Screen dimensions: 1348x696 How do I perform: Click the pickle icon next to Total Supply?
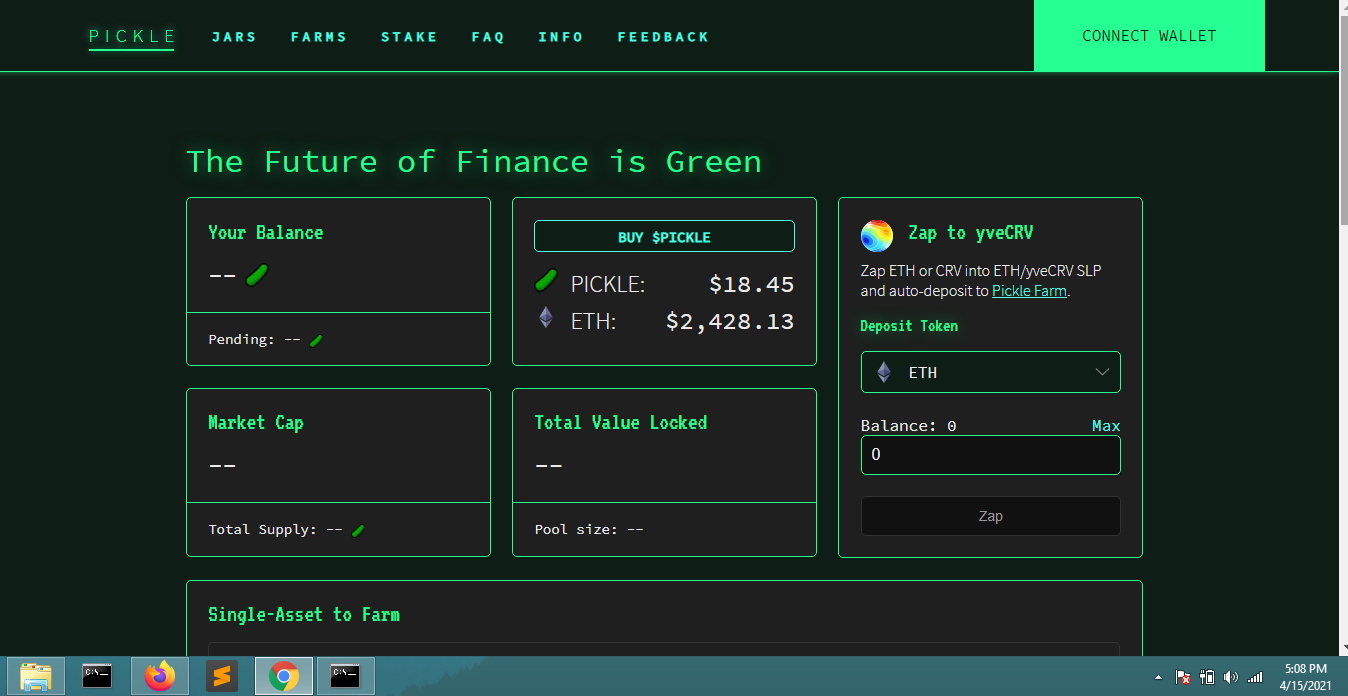357,529
